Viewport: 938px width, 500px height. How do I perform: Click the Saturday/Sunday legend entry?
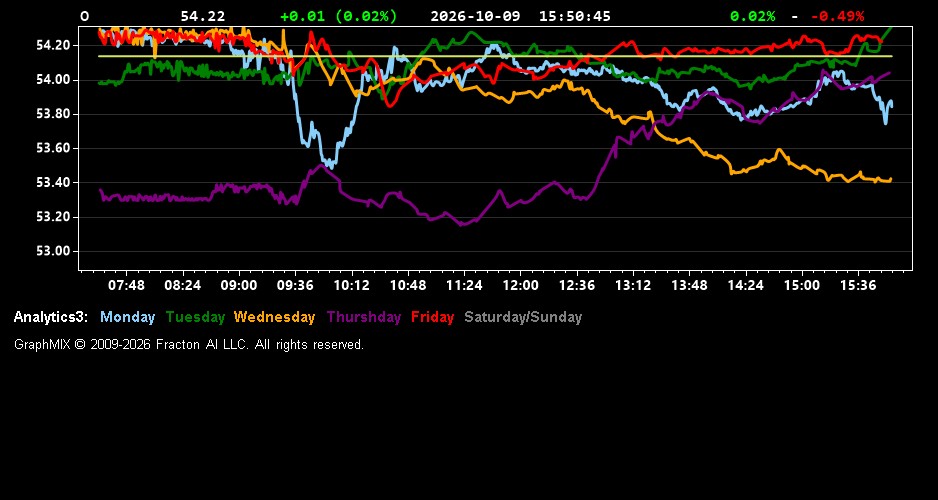point(523,317)
